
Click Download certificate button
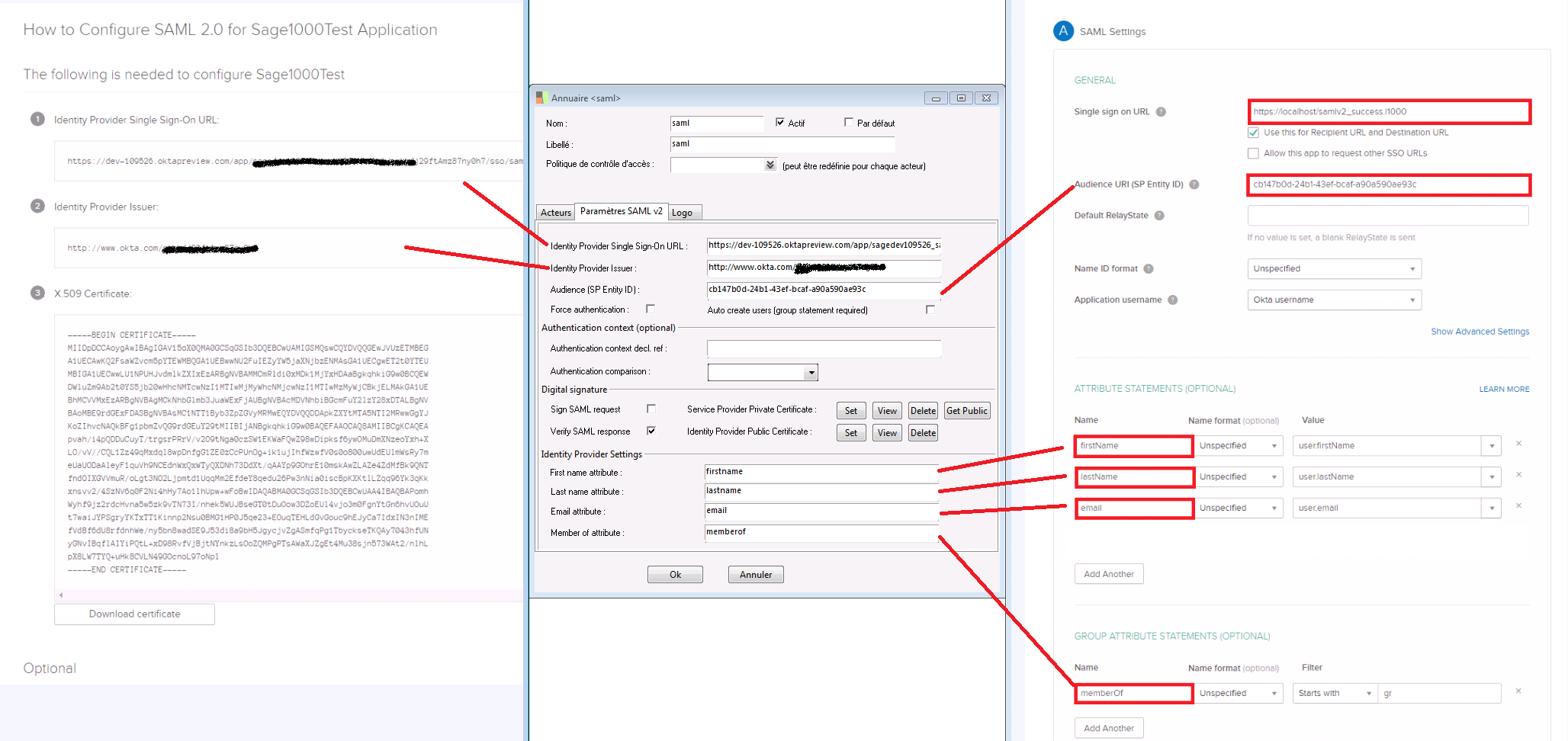coord(134,614)
